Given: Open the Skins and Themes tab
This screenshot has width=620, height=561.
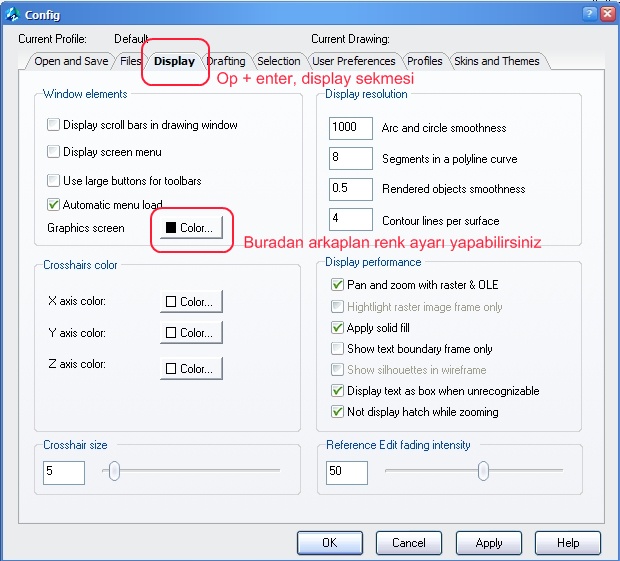Looking at the screenshot, I should point(497,61).
